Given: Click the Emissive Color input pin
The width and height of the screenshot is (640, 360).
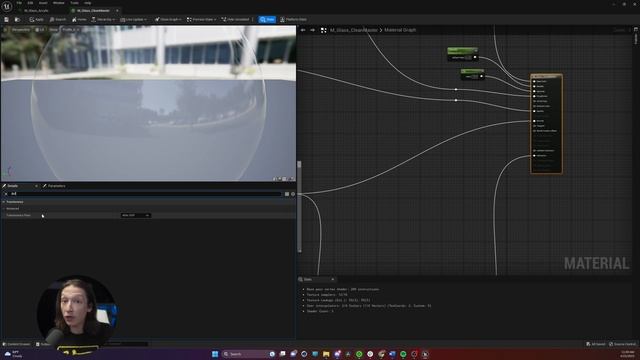Looking at the screenshot, I should (x=534, y=106).
